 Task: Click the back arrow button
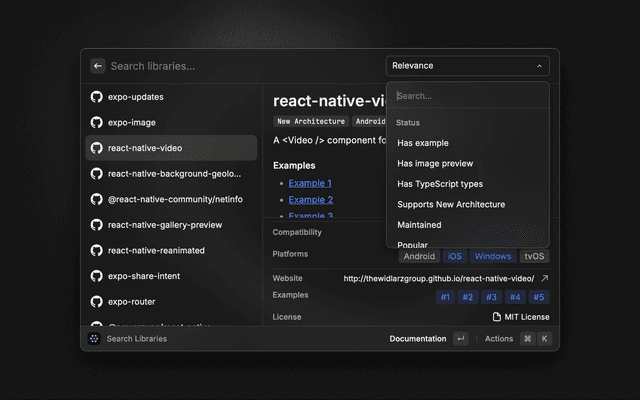(98, 66)
